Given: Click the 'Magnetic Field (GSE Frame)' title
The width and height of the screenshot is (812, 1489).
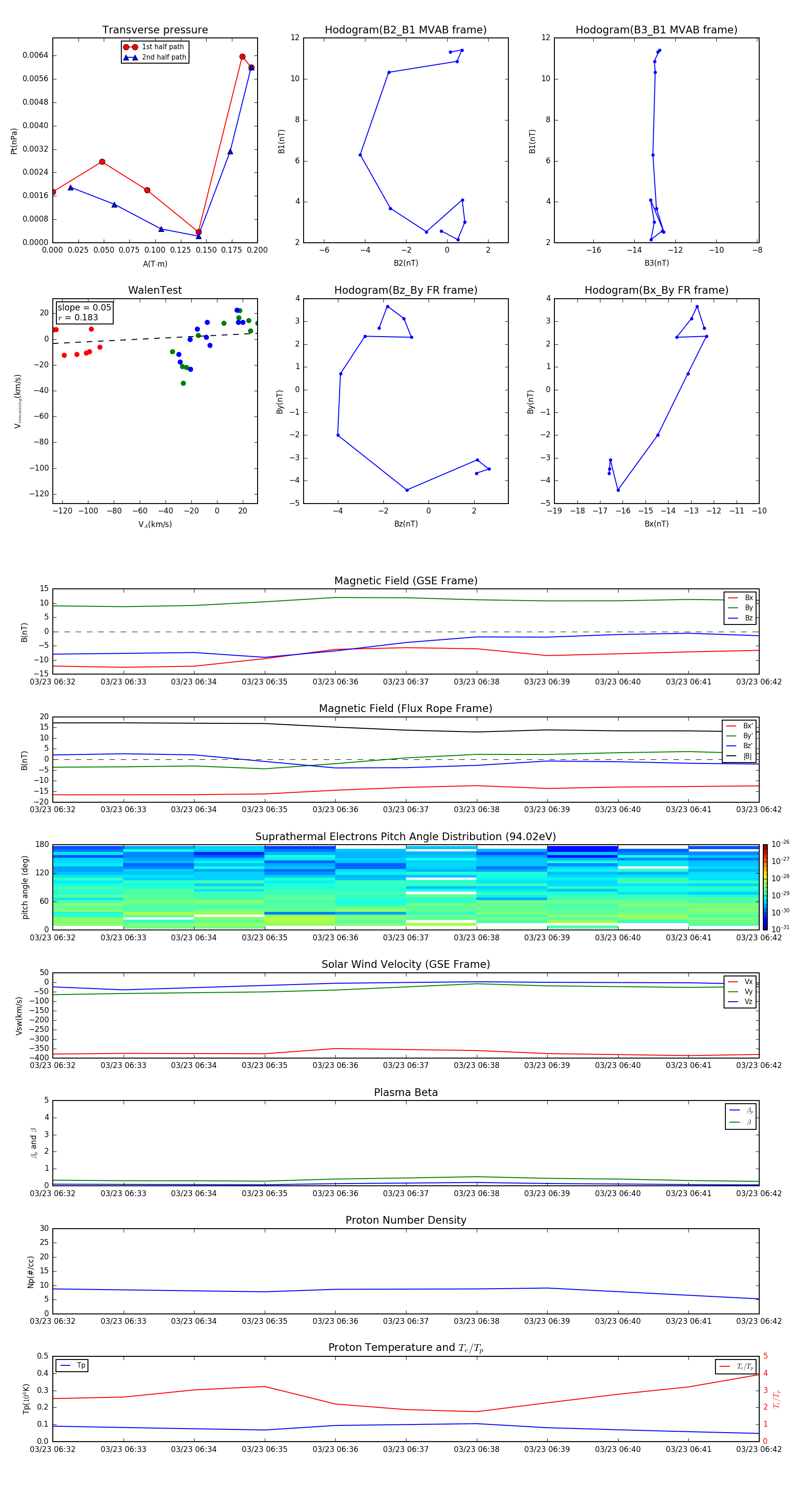Looking at the screenshot, I should pyautogui.click(x=406, y=581).
